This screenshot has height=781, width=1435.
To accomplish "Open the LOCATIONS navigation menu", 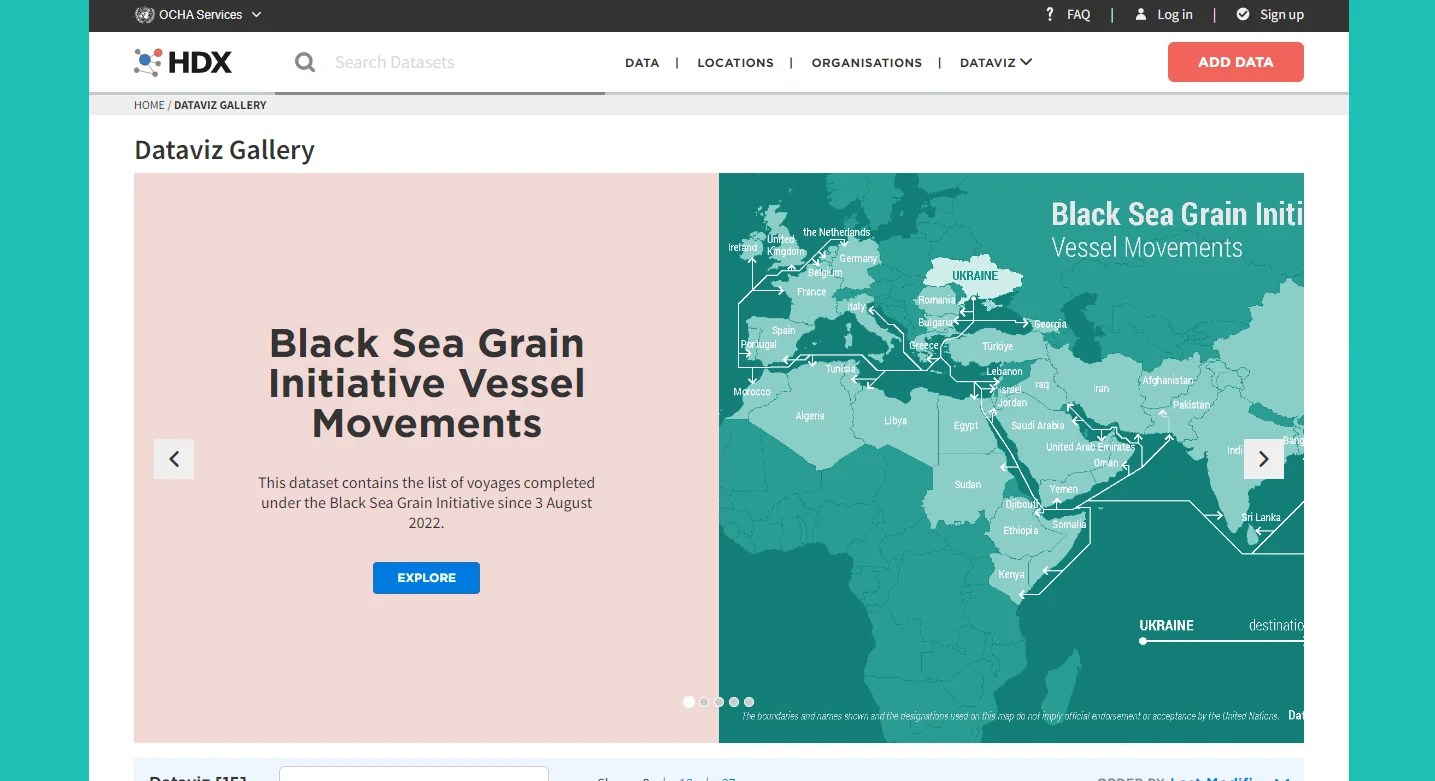I will tap(735, 62).
